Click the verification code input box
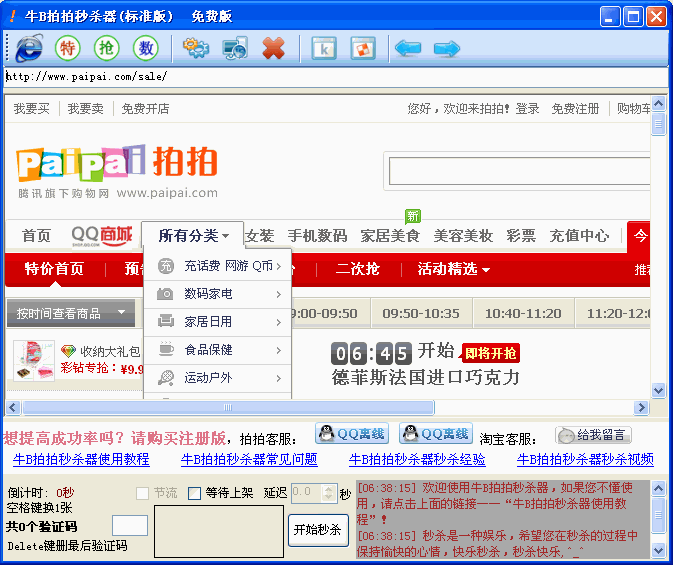This screenshot has height=565, width=673. 130,525
